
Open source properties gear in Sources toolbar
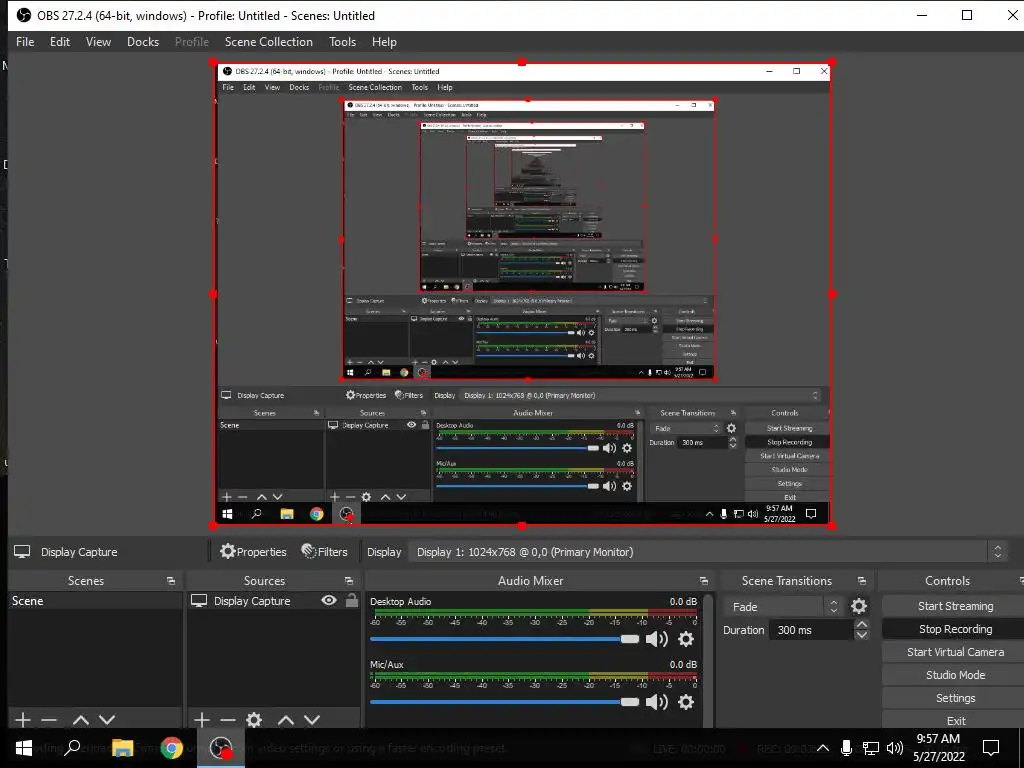[x=254, y=720]
